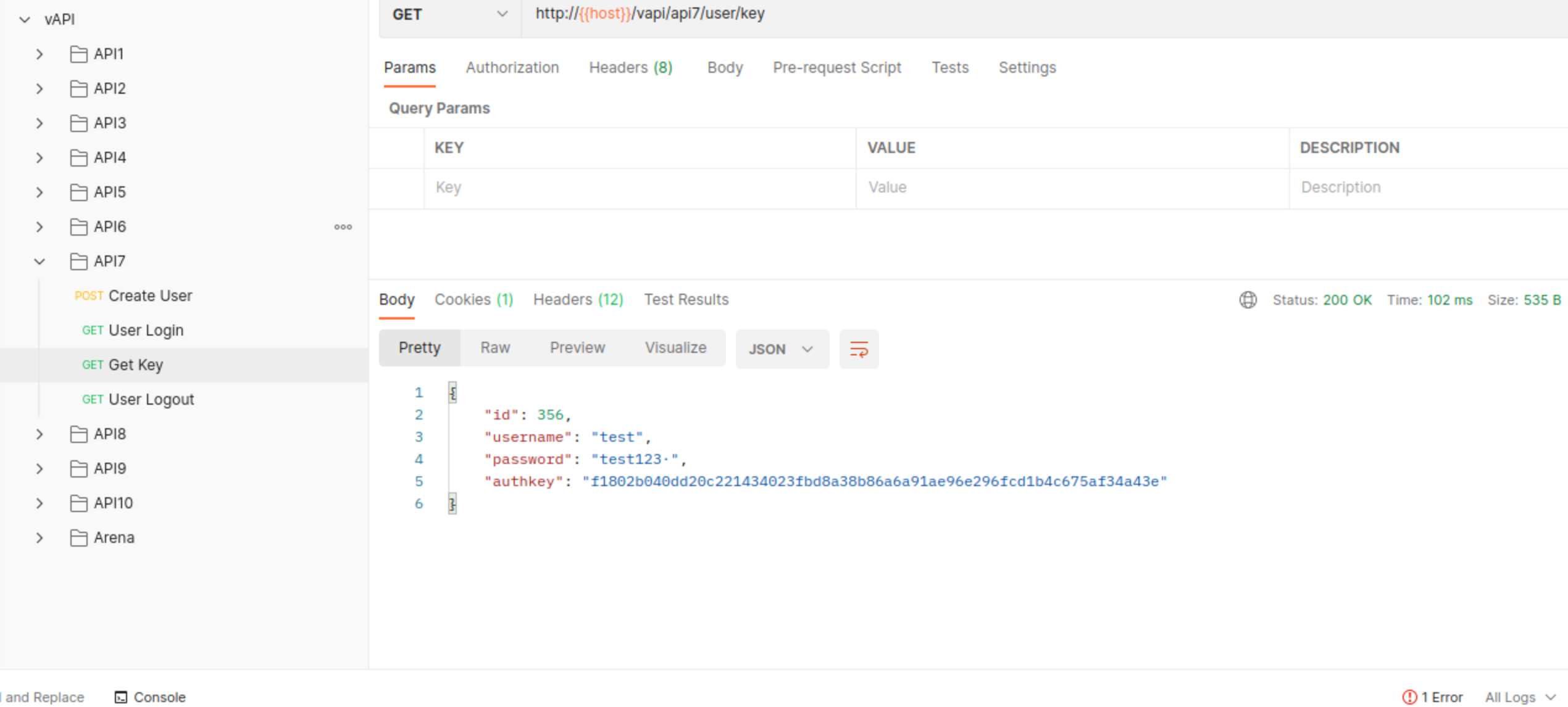
Task: Click the globe network icon near Status
Action: [1248, 300]
